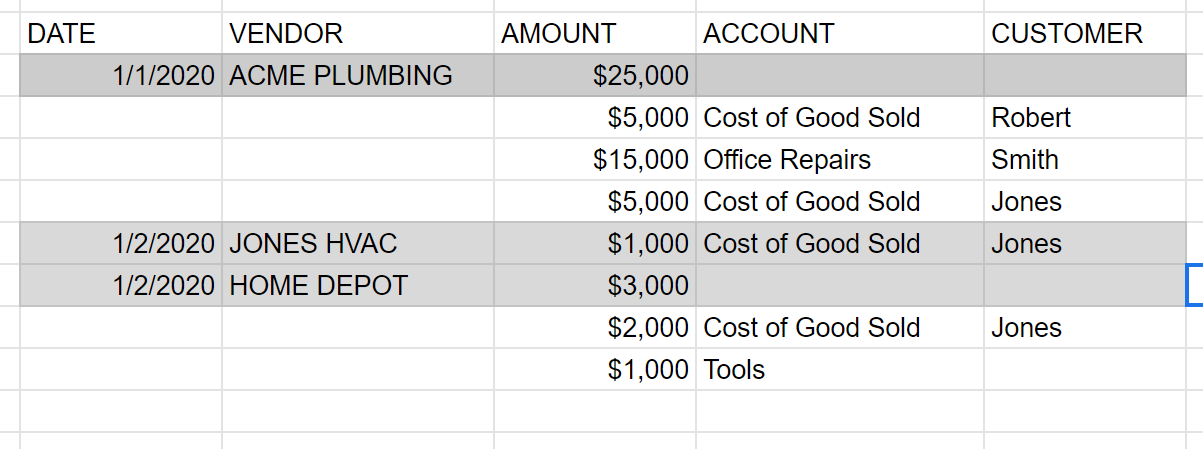Click the ACCOUNT header cell
This screenshot has width=1203, height=449.
839,34
